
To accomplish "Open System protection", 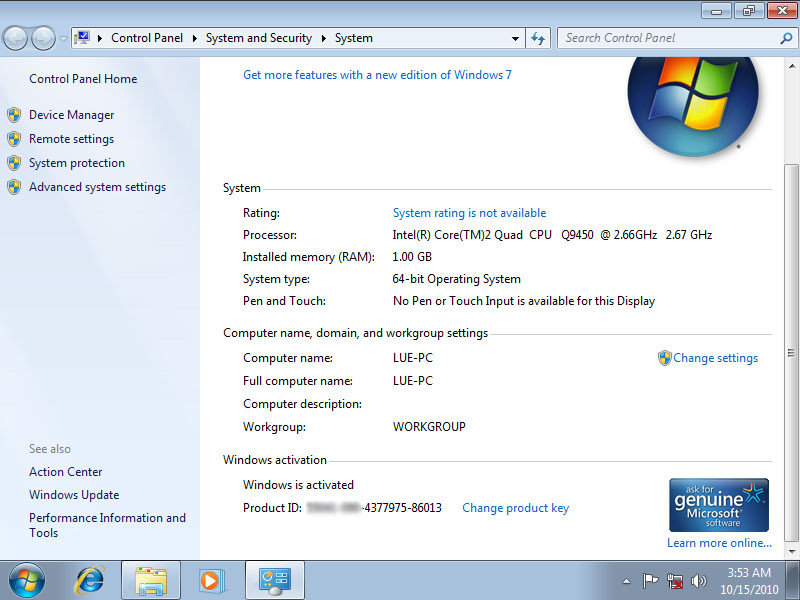I will click(x=77, y=163).
